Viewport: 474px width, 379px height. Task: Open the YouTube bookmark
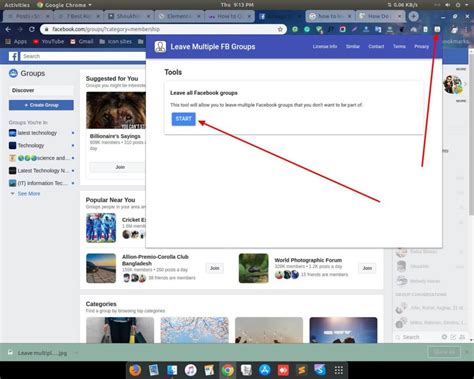coord(48,42)
